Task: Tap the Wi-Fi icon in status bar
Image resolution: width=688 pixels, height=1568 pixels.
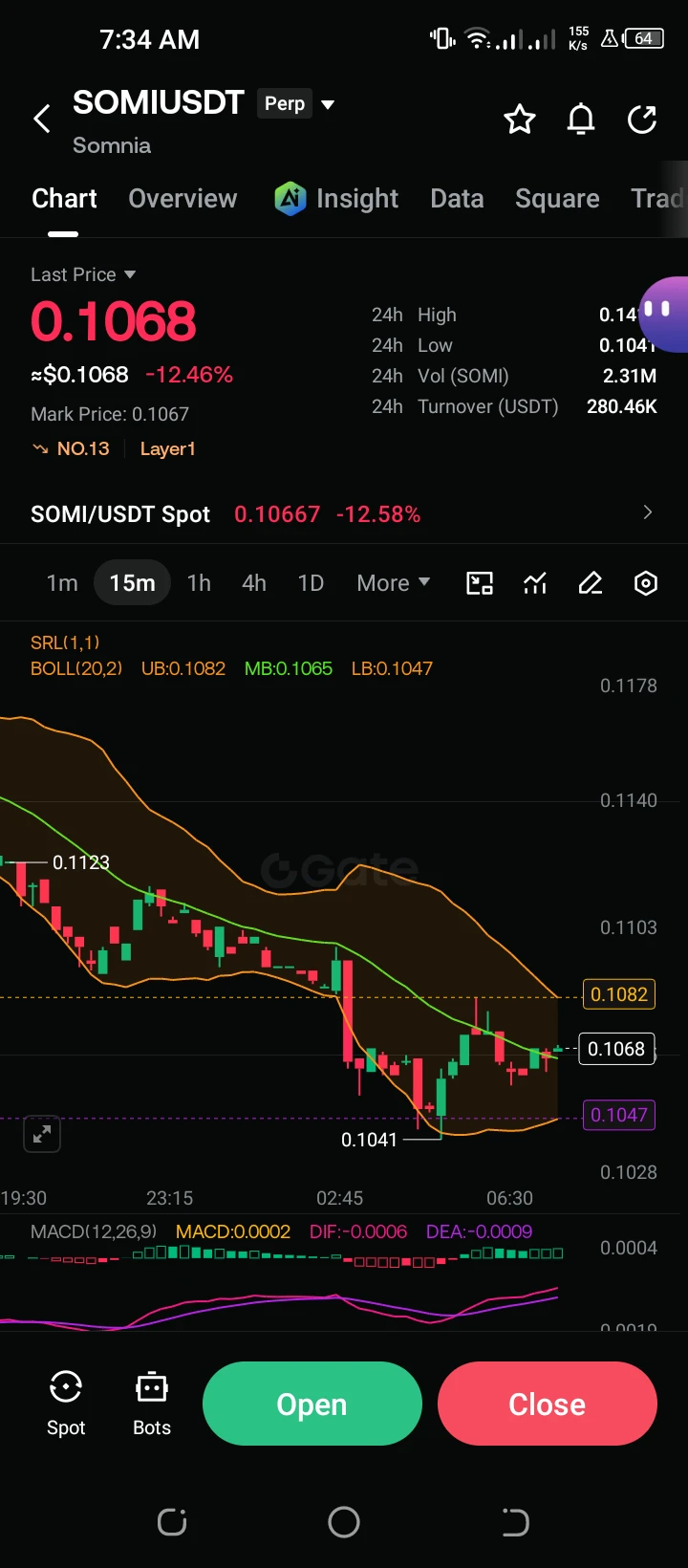Action: tap(477, 39)
